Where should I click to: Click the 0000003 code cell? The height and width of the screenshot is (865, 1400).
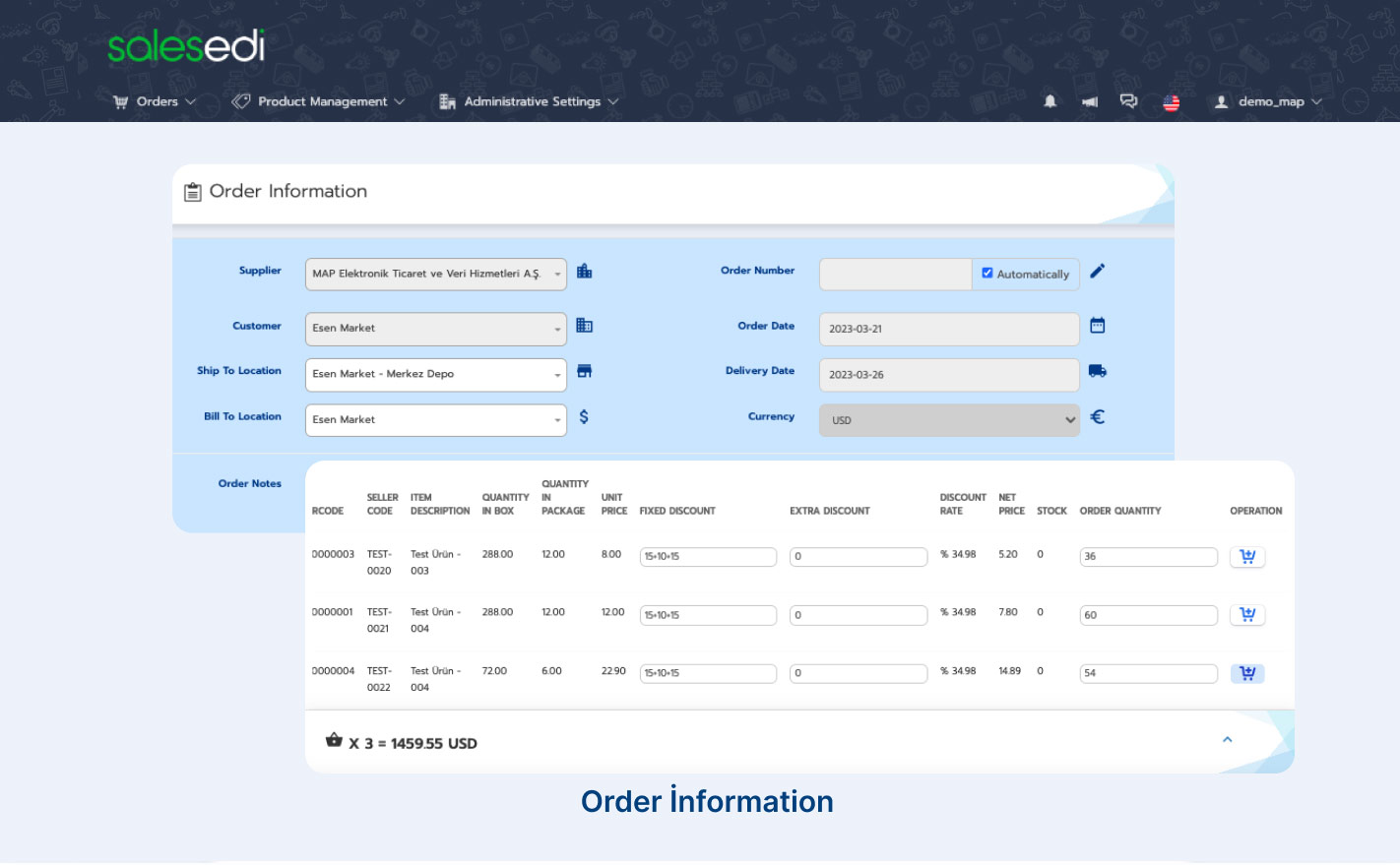tap(333, 555)
